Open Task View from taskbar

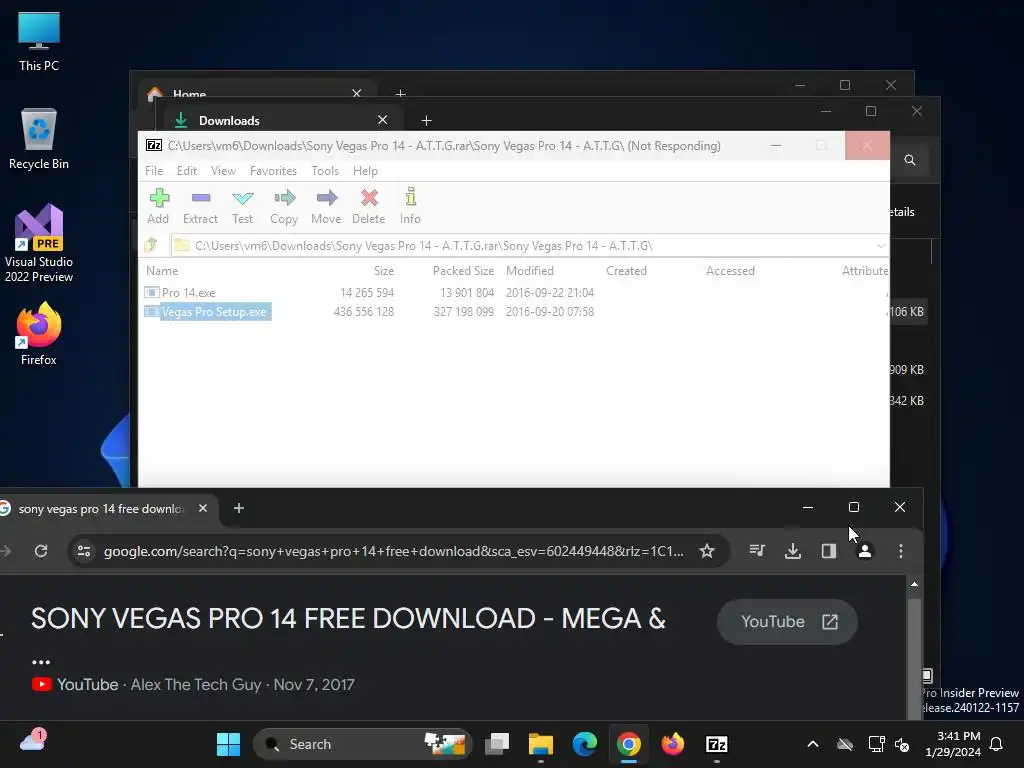pyautogui.click(x=497, y=744)
